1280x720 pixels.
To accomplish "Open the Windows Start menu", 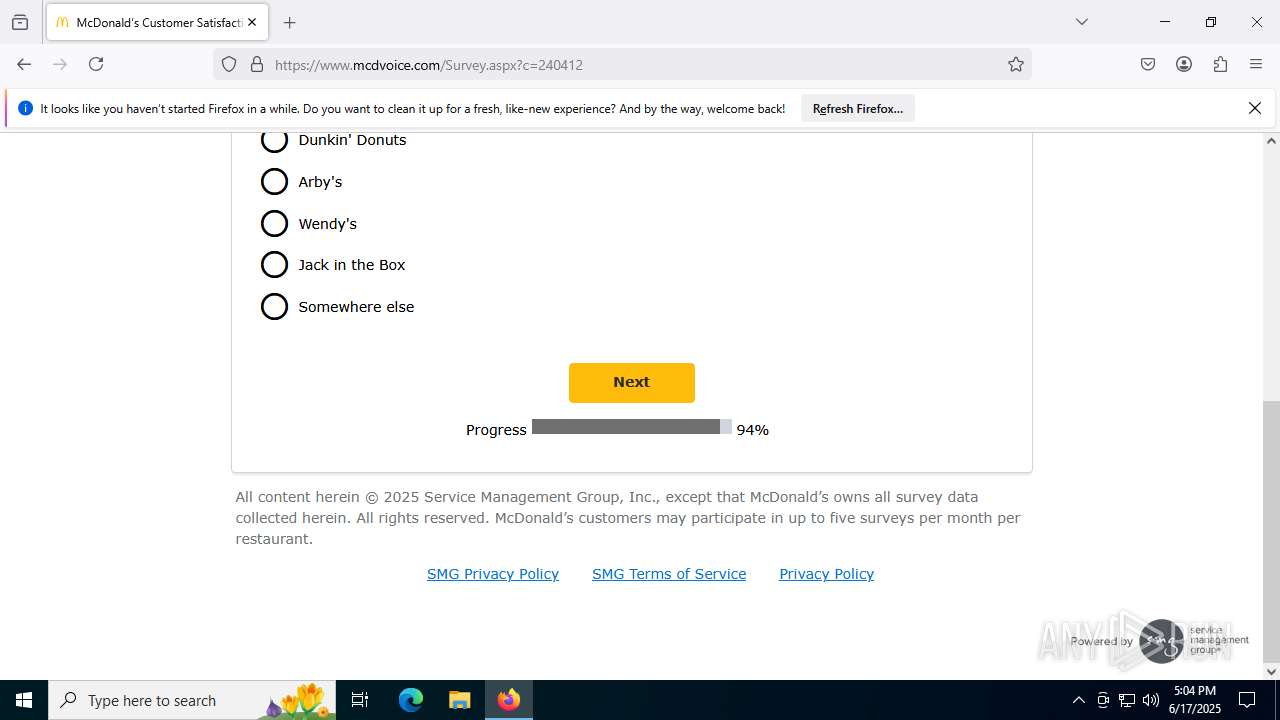I will (24, 700).
